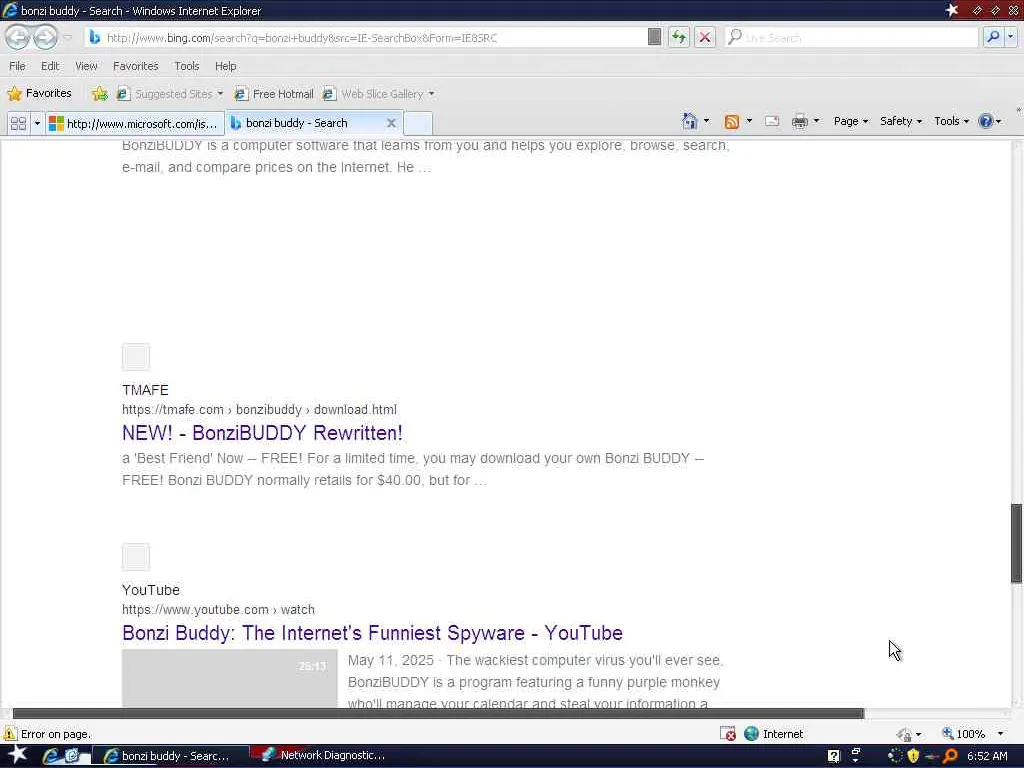Click the blocked popup status icon

point(728,733)
